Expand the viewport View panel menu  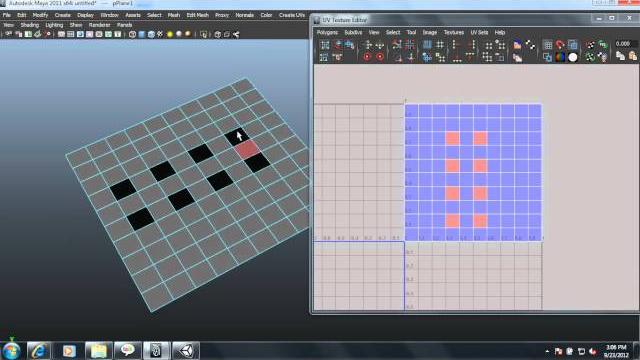[8, 25]
